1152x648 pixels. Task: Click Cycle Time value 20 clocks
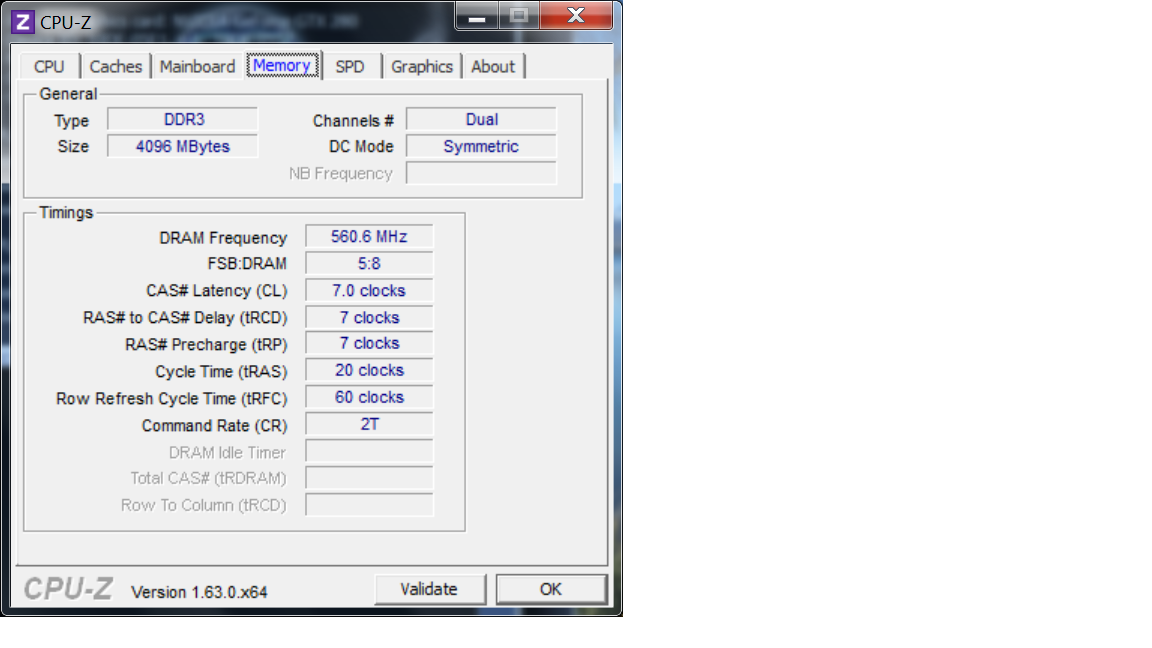tap(369, 370)
